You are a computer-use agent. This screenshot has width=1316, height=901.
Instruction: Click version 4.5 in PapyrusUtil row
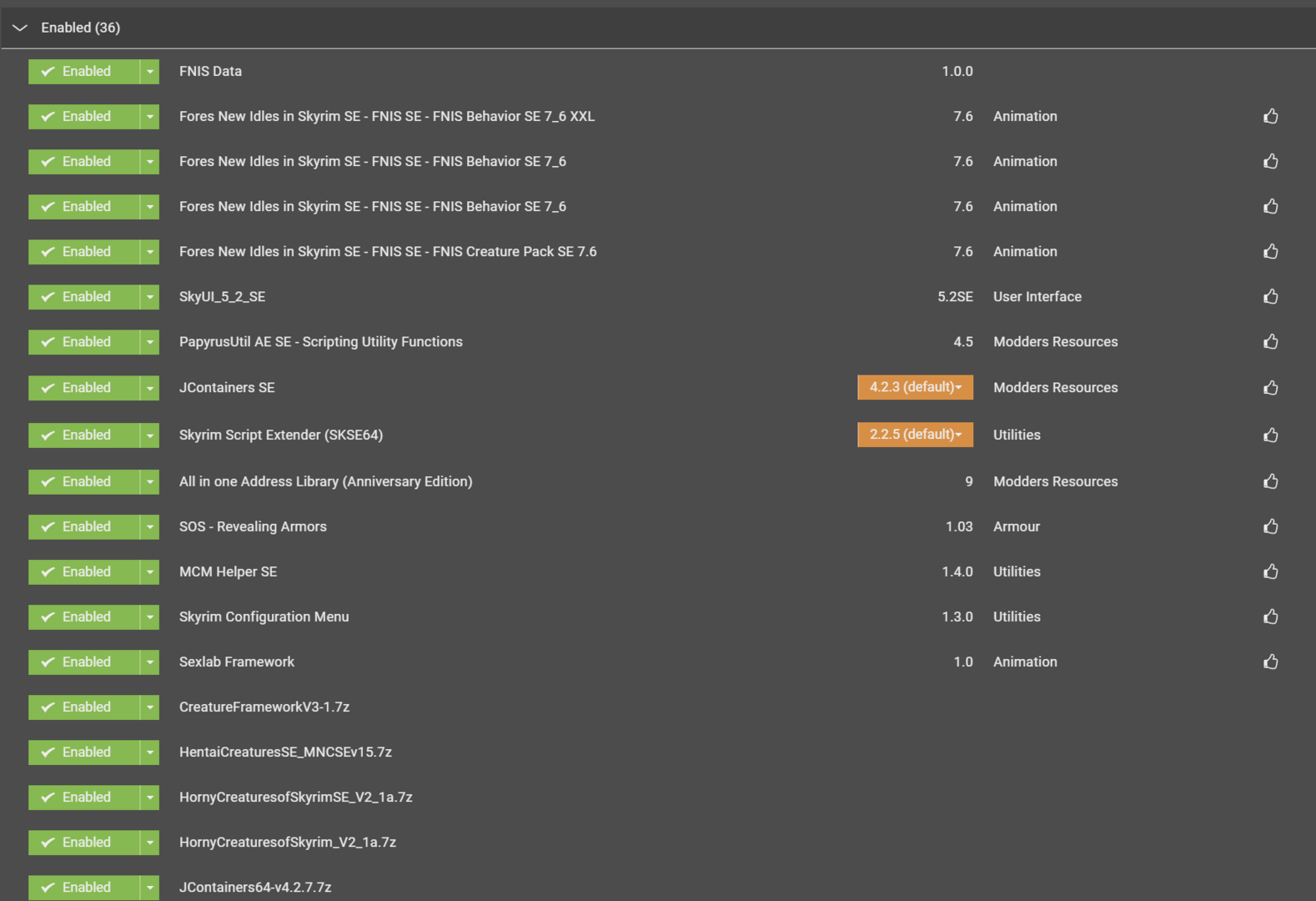pyautogui.click(x=963, y=341)
